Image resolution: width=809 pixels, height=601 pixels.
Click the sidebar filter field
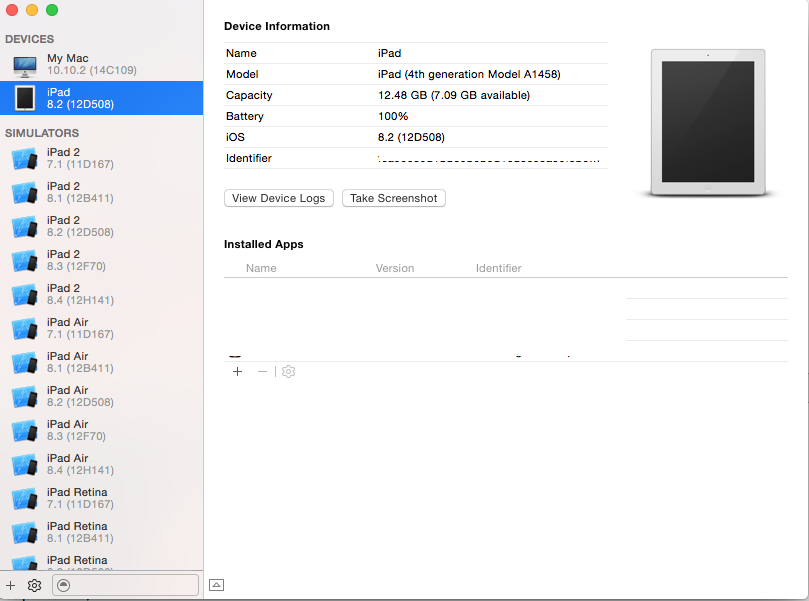(125, 585)
